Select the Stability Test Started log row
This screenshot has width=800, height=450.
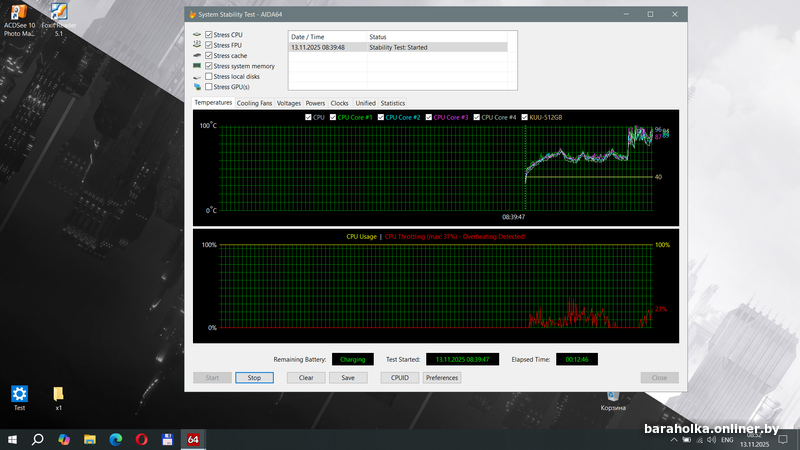point(397,47)
